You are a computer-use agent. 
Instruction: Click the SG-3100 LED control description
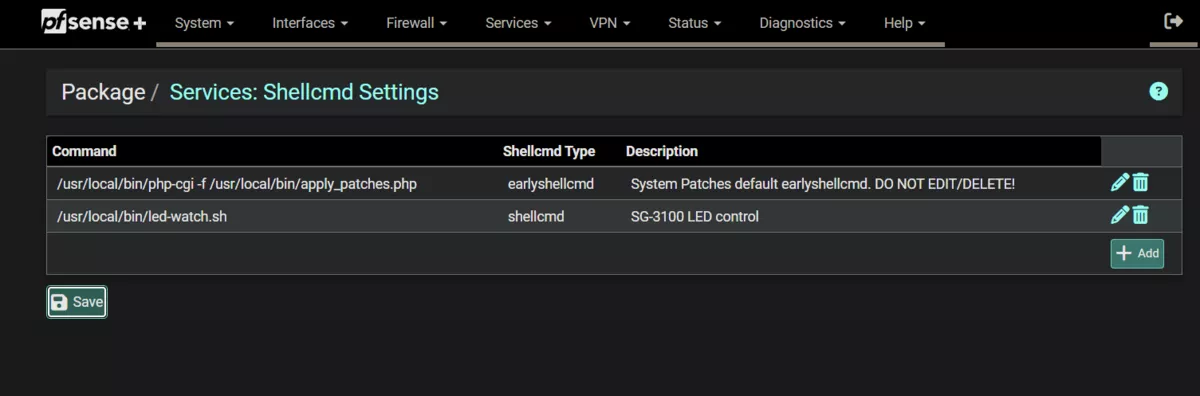(x=695, y=216)
